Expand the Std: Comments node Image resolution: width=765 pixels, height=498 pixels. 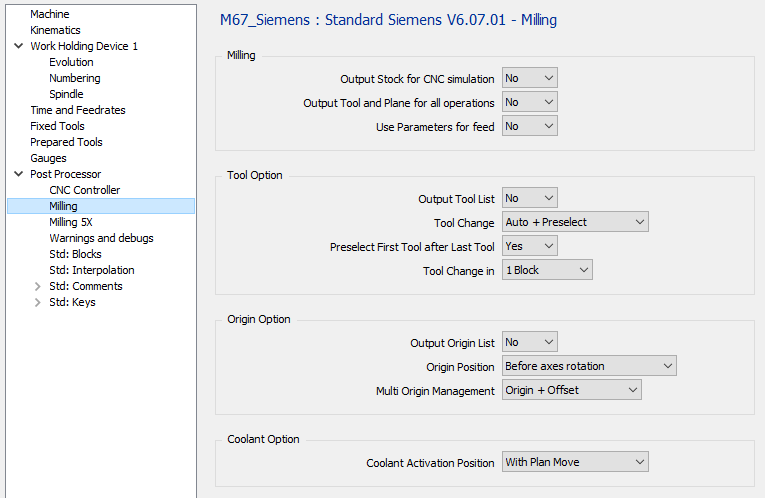click(x=38, y=286)
